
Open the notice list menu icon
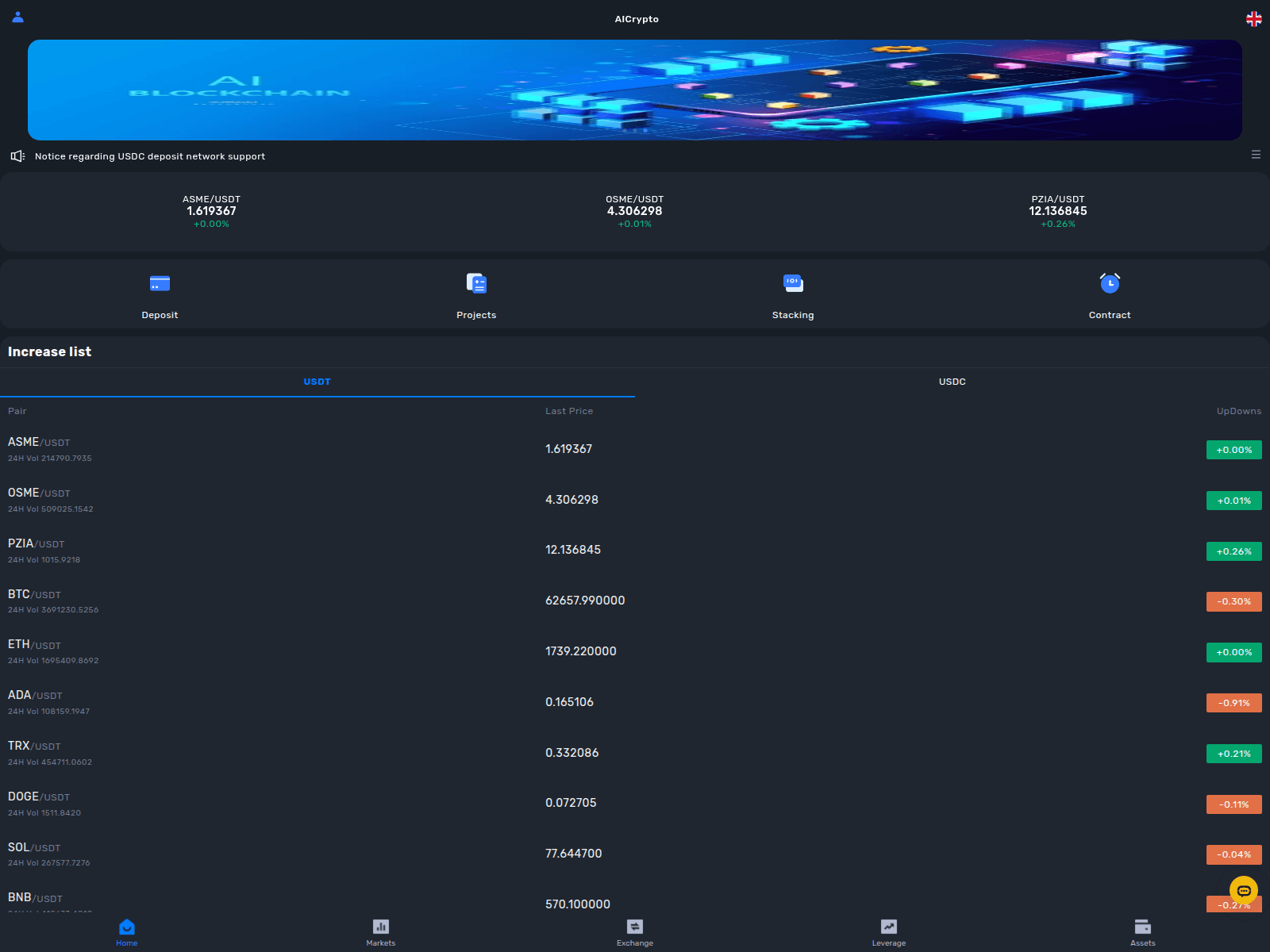[1256, 155]
